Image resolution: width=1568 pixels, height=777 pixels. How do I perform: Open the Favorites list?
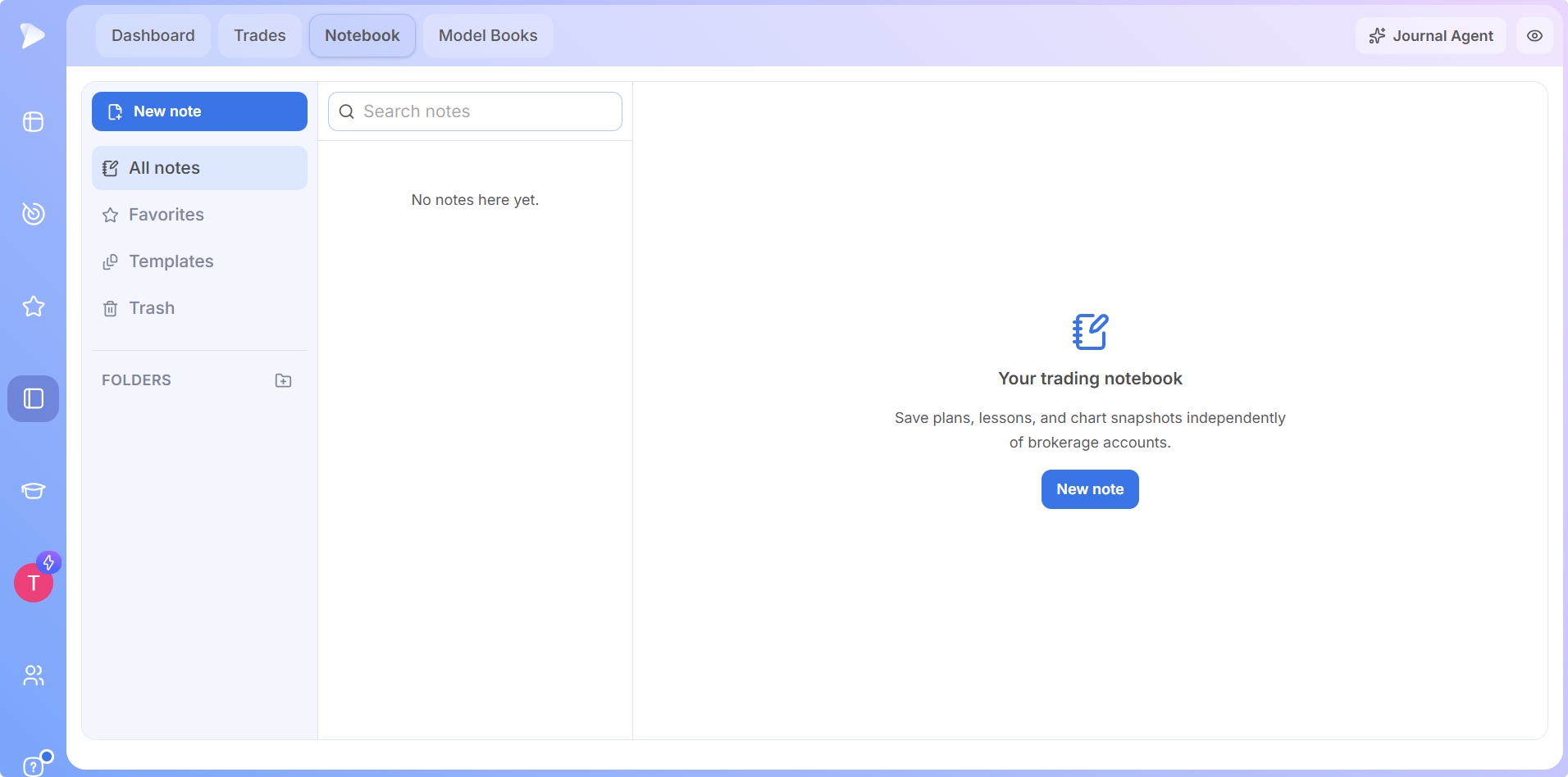199,215
